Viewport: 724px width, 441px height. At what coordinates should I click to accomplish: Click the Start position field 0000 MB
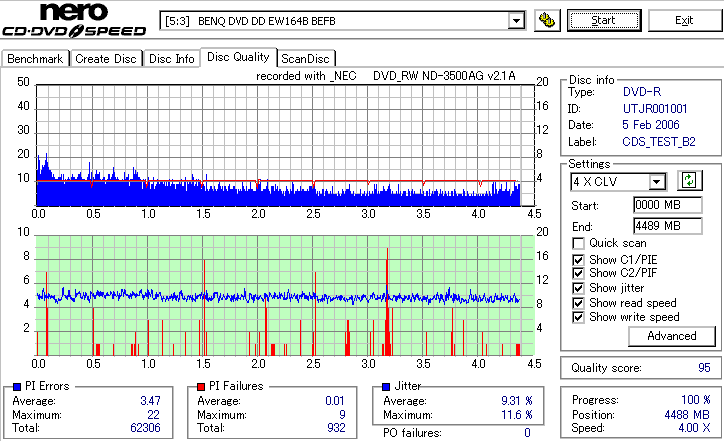coord(668,205)
